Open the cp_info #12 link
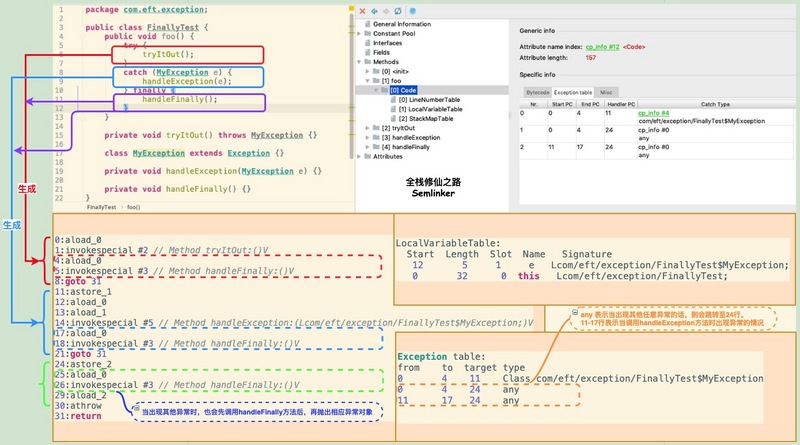 pos(602,47)
